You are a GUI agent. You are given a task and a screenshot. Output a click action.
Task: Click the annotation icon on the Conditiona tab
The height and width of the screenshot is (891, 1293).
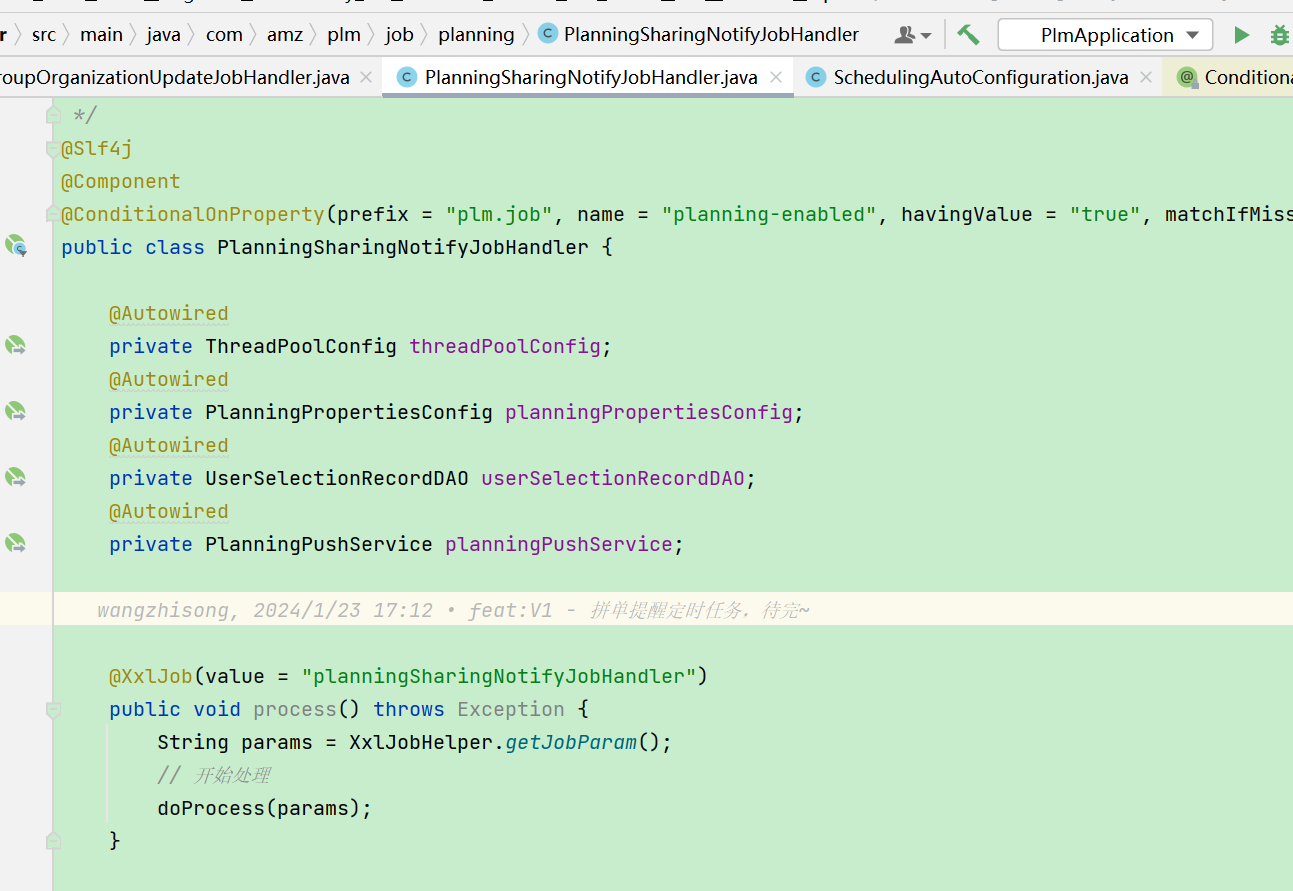1187,77
